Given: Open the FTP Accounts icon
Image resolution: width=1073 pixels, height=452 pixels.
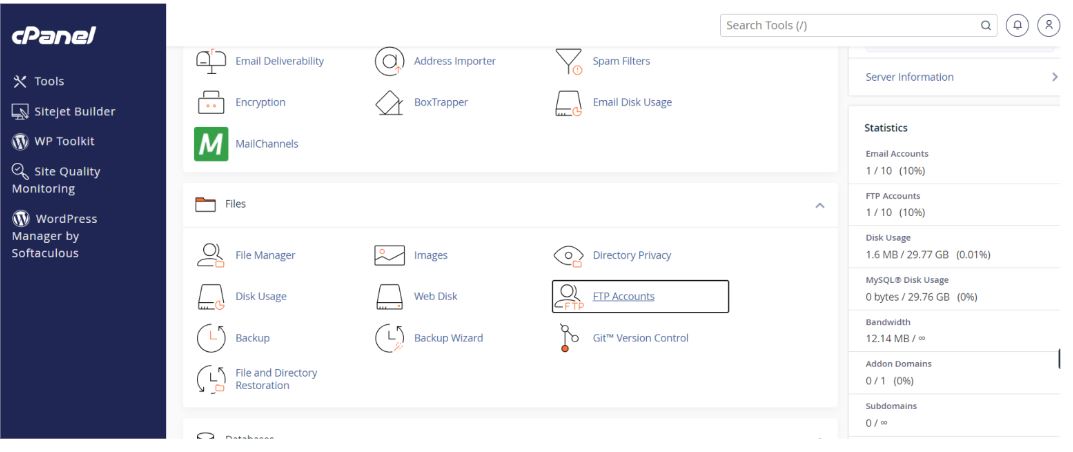Looking at the screenshot, I should (x=569, y=297).
